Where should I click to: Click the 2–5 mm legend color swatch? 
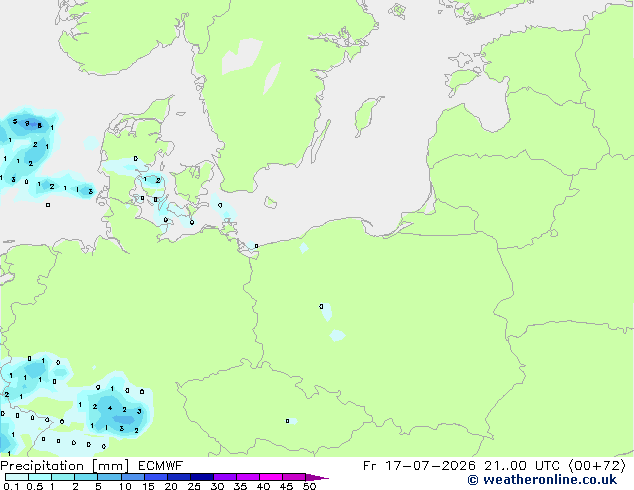[86, 477]
